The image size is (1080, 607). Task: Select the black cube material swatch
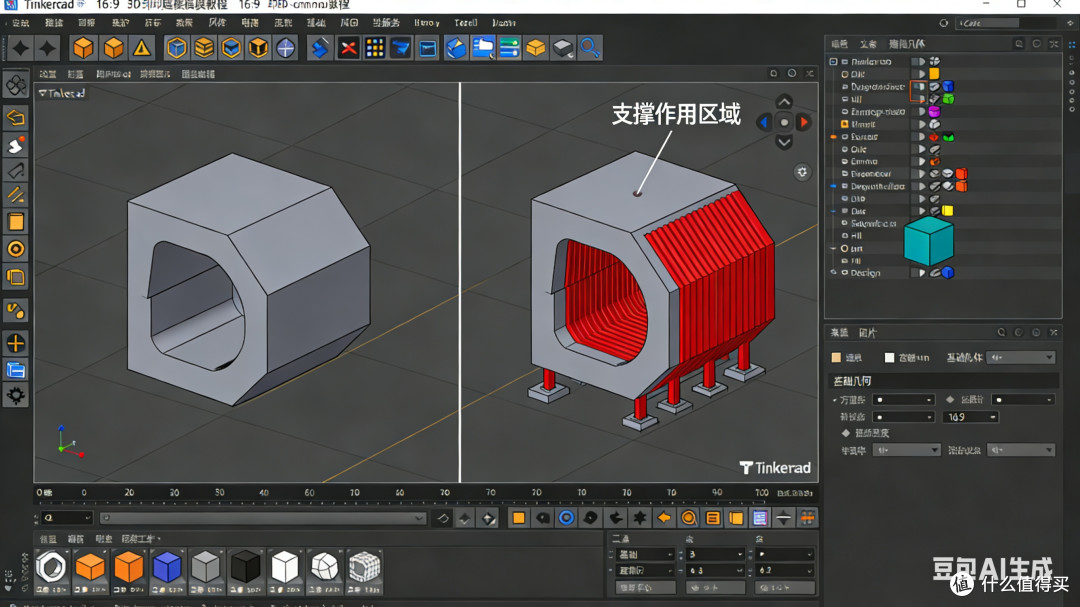[x=245, y=570]
